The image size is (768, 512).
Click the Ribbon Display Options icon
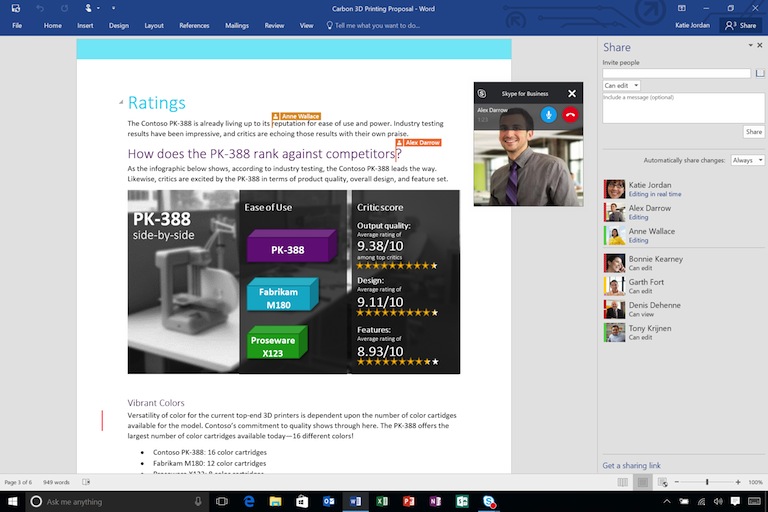pyautogui.click(x=702, y=8)
